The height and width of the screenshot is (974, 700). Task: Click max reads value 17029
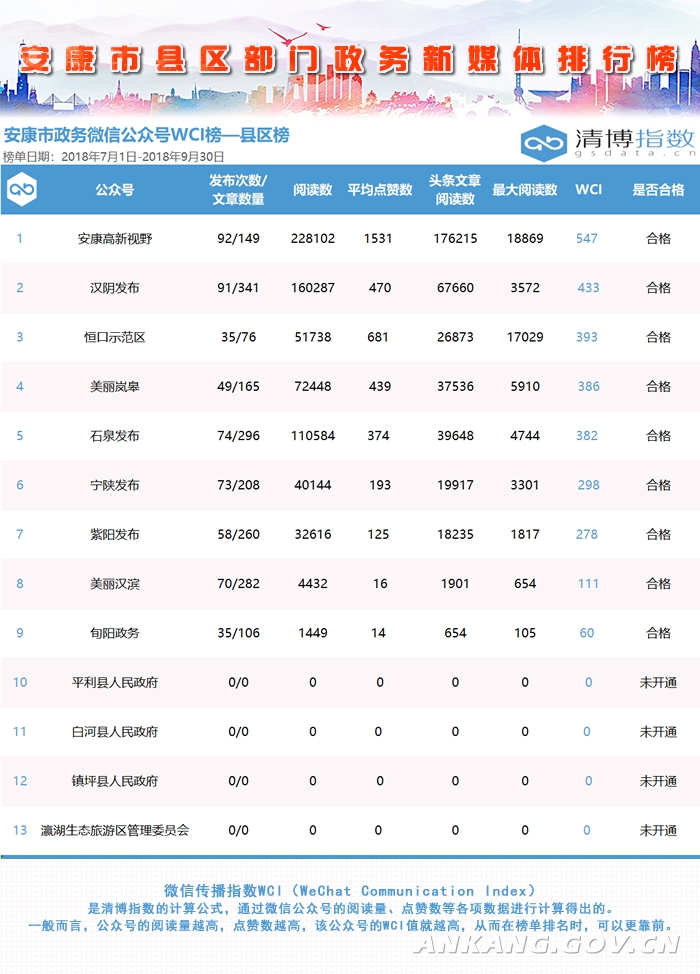(x=525, y=337)
